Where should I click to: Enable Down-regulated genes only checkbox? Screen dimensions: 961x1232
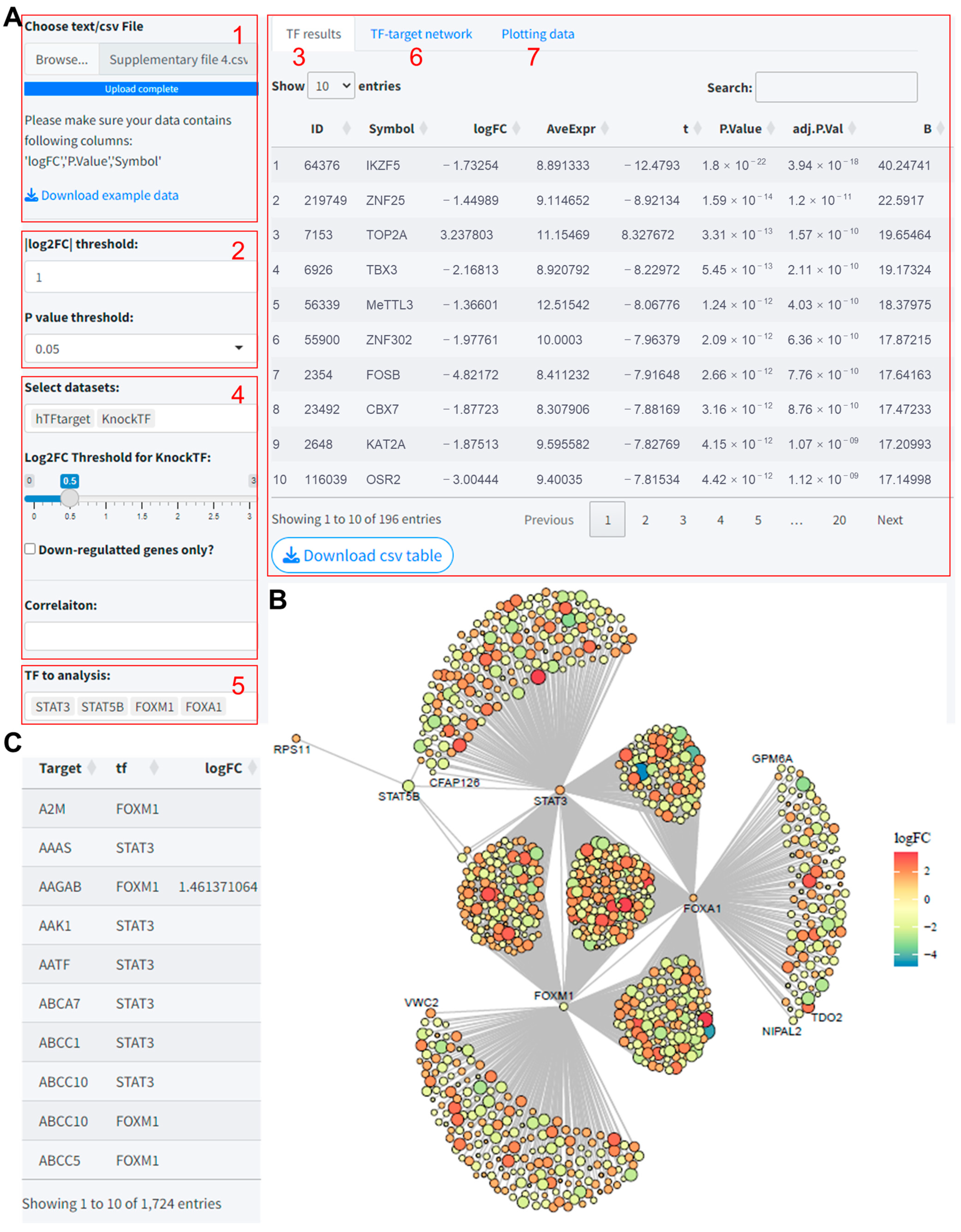(x=31, y=549)
